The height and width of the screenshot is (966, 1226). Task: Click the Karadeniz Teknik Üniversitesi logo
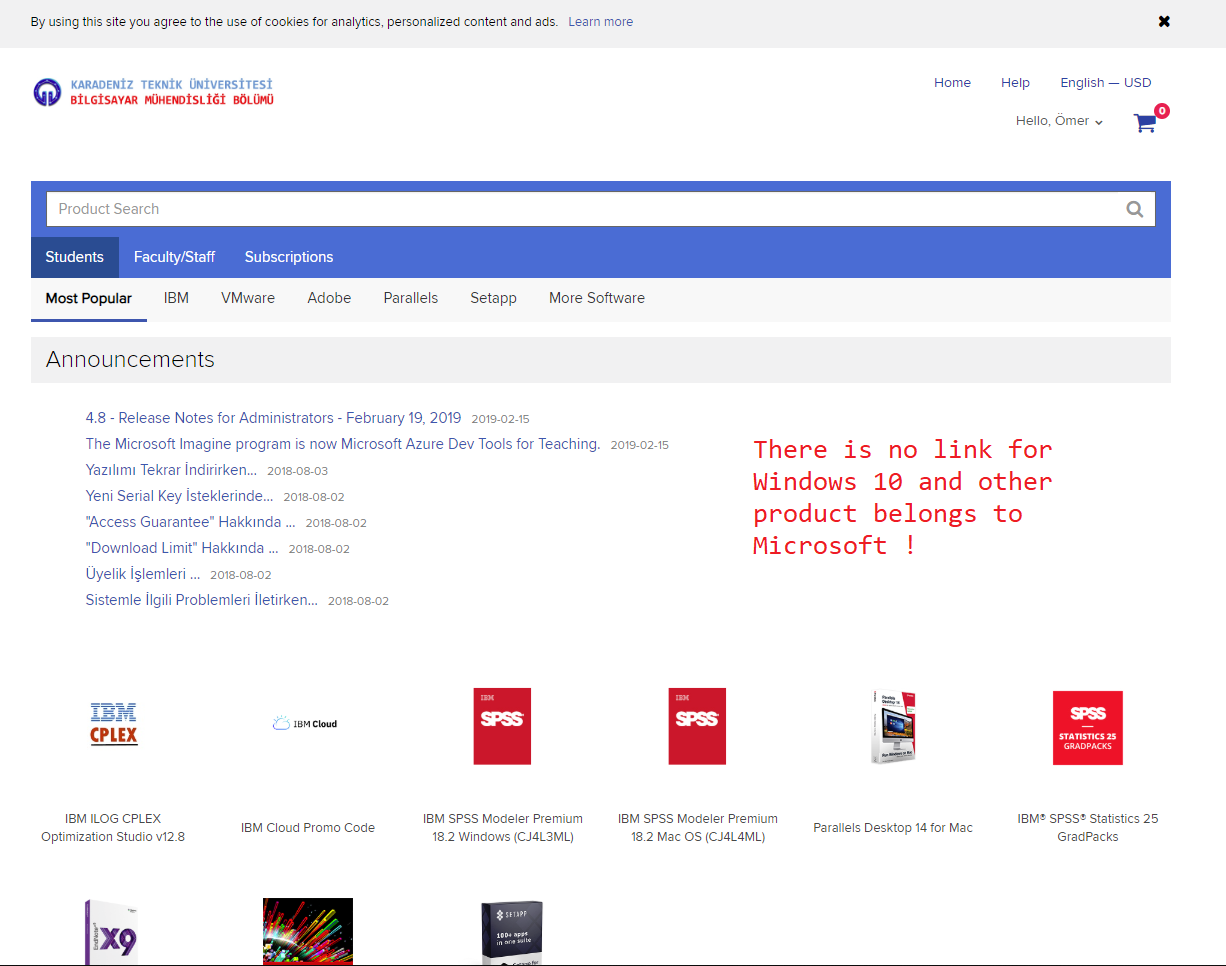point(153,92)
